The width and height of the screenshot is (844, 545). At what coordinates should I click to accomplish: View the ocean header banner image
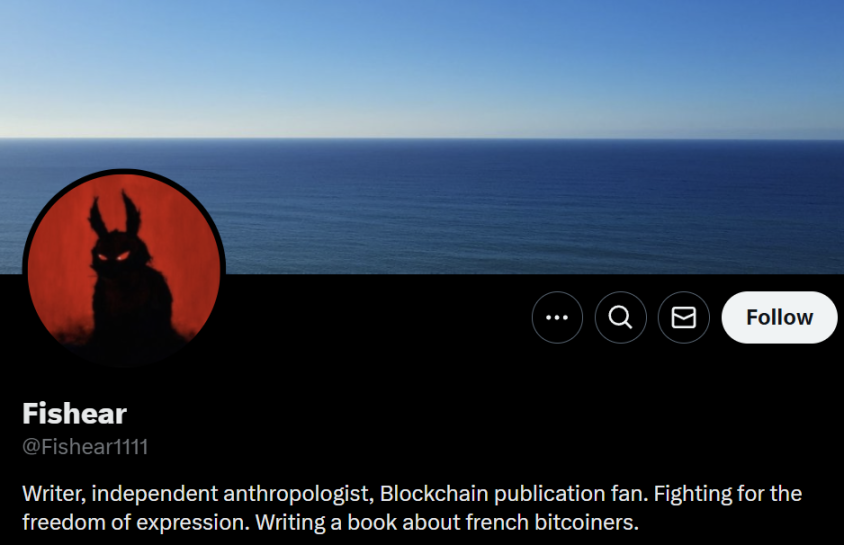pyautogui.click(x=422, y=137)
